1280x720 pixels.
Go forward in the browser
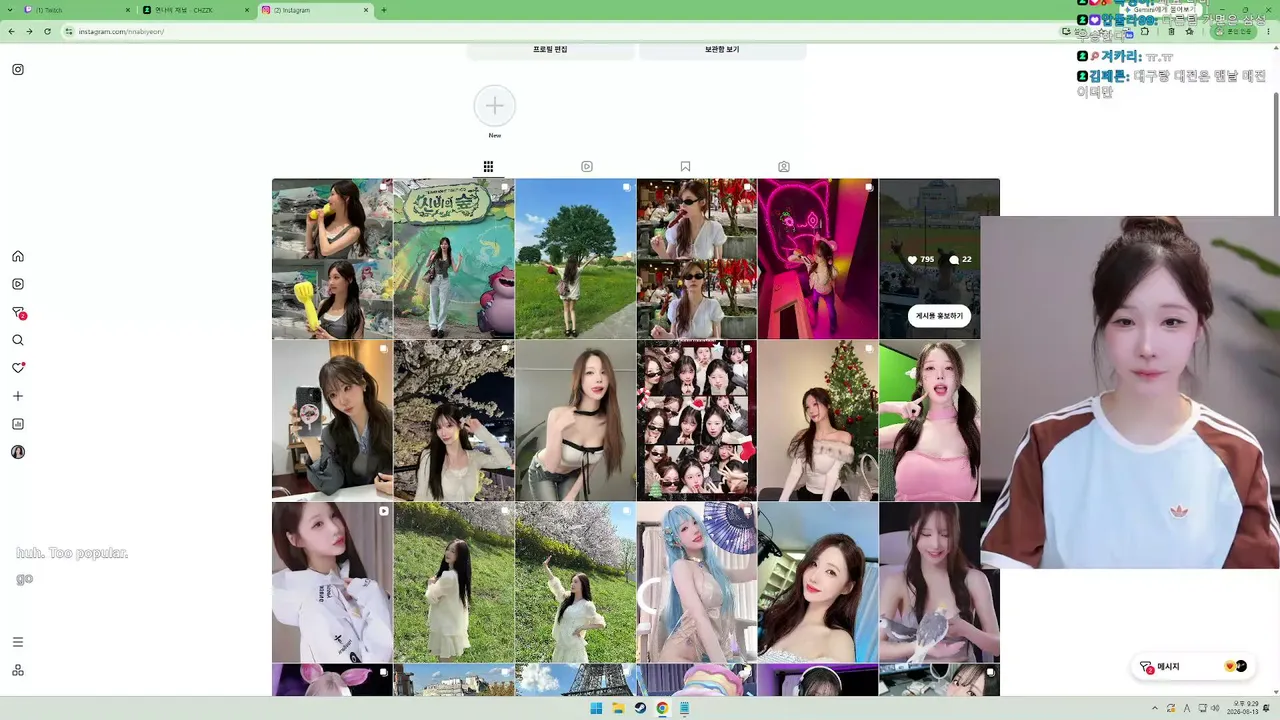tap(29, 31)
